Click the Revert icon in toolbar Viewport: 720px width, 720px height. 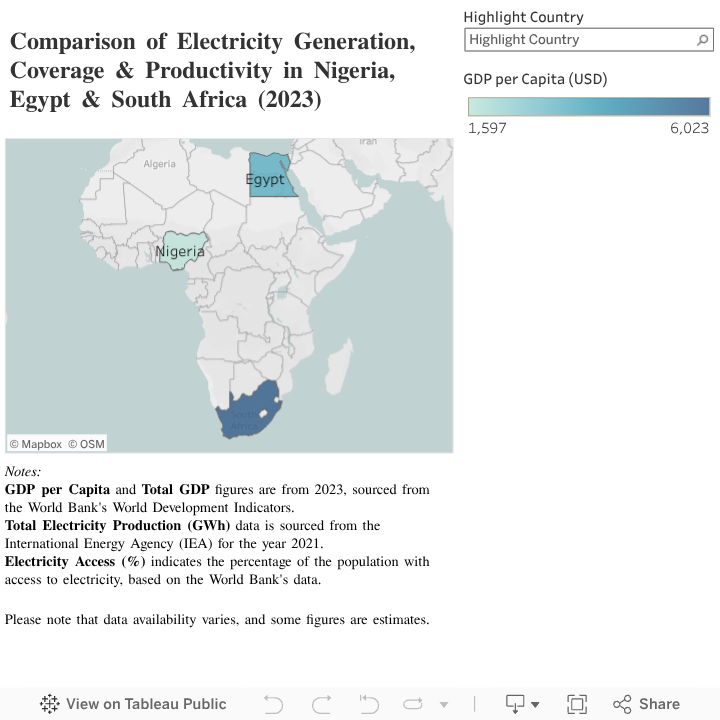coord(368,704)
